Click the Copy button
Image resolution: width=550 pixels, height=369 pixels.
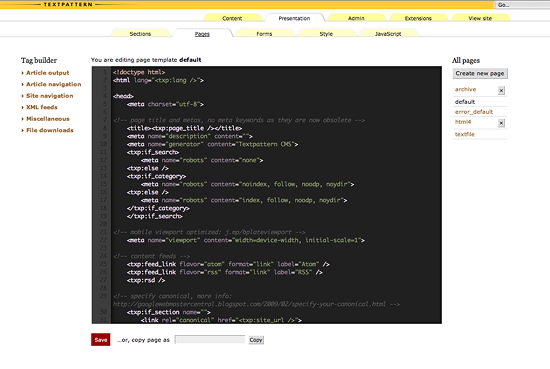coord(256,340)
